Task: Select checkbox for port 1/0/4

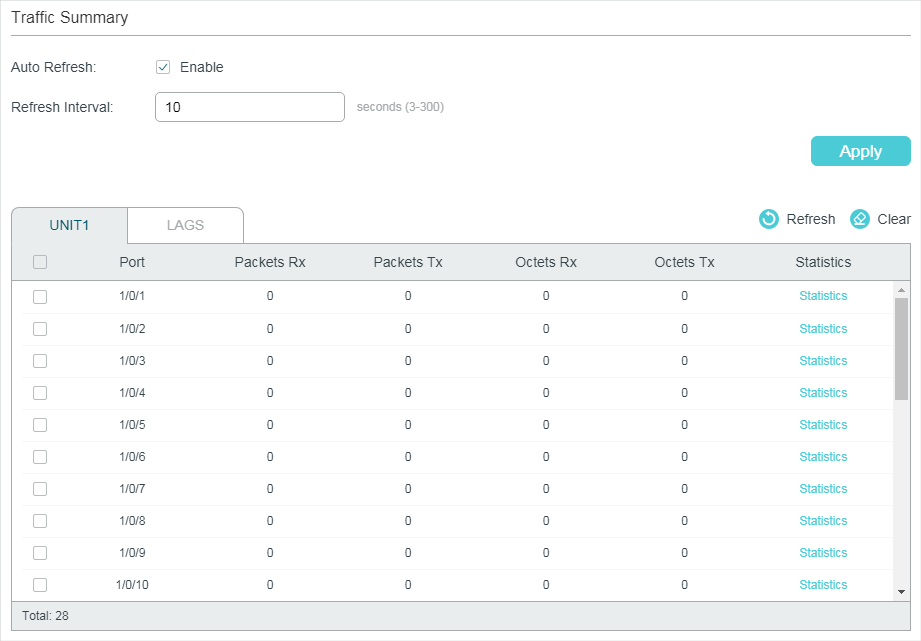Action: point(40,393)
